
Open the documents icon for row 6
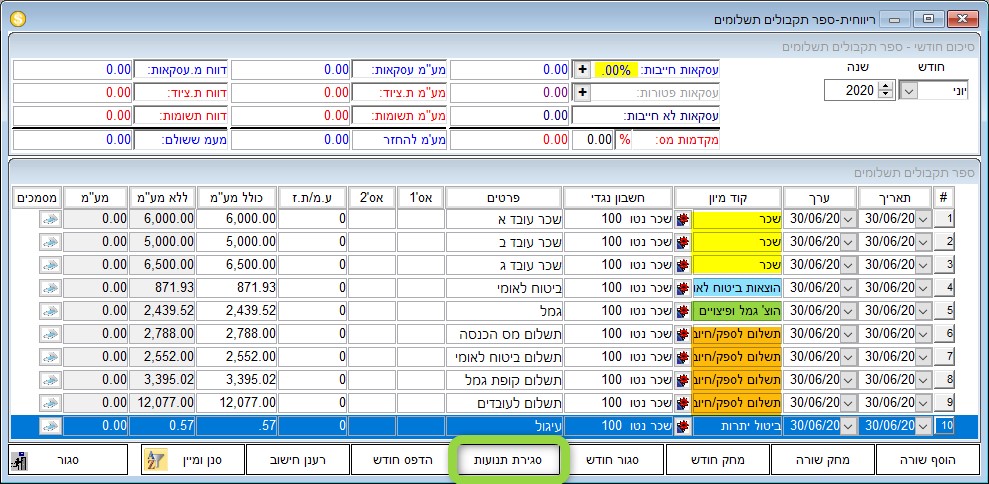click(50, 334)
